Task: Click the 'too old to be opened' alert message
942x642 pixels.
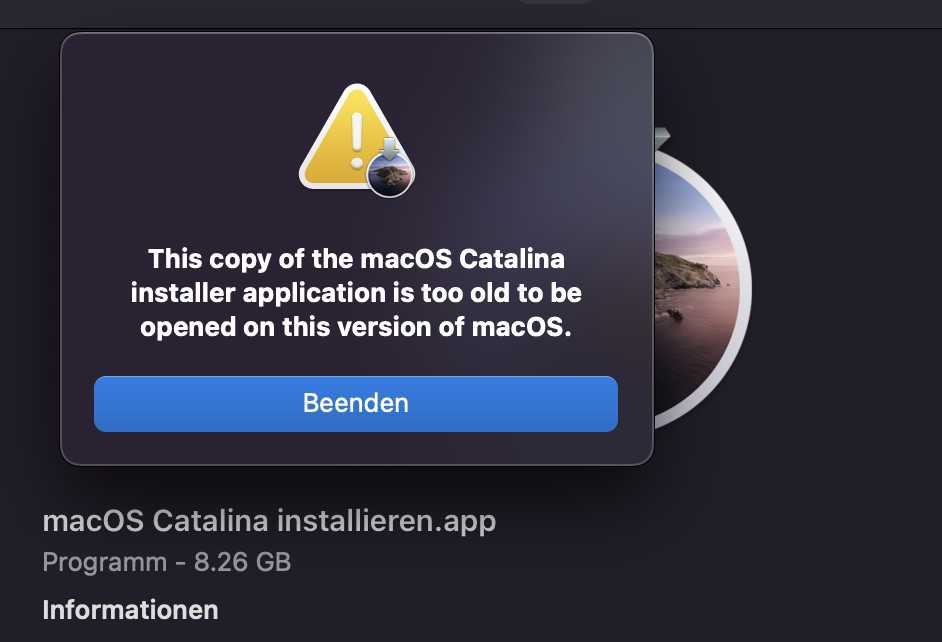Action: point(356,294)
